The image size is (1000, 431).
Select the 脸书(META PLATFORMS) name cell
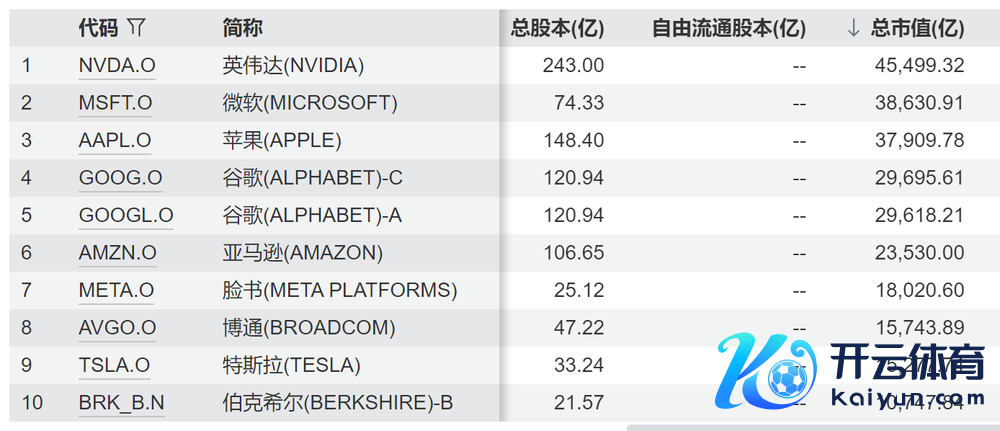coord(340,290)
